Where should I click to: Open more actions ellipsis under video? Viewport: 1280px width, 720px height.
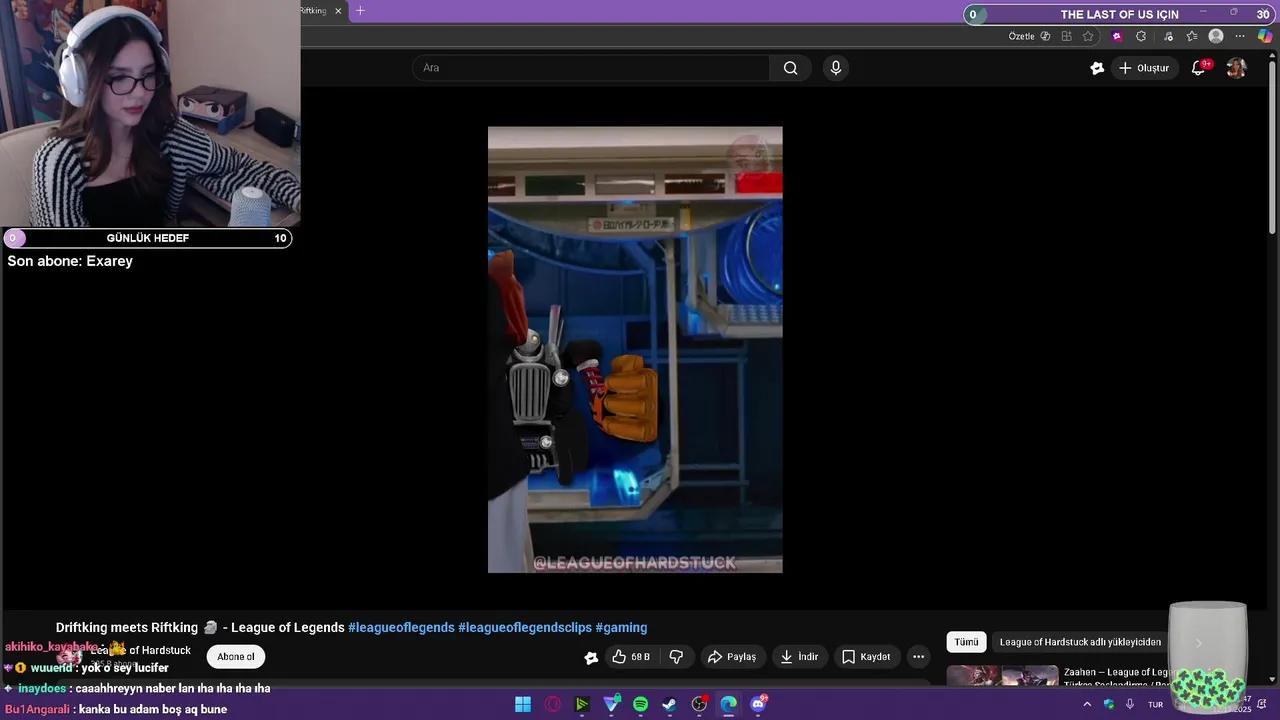(x=918, y=657)
